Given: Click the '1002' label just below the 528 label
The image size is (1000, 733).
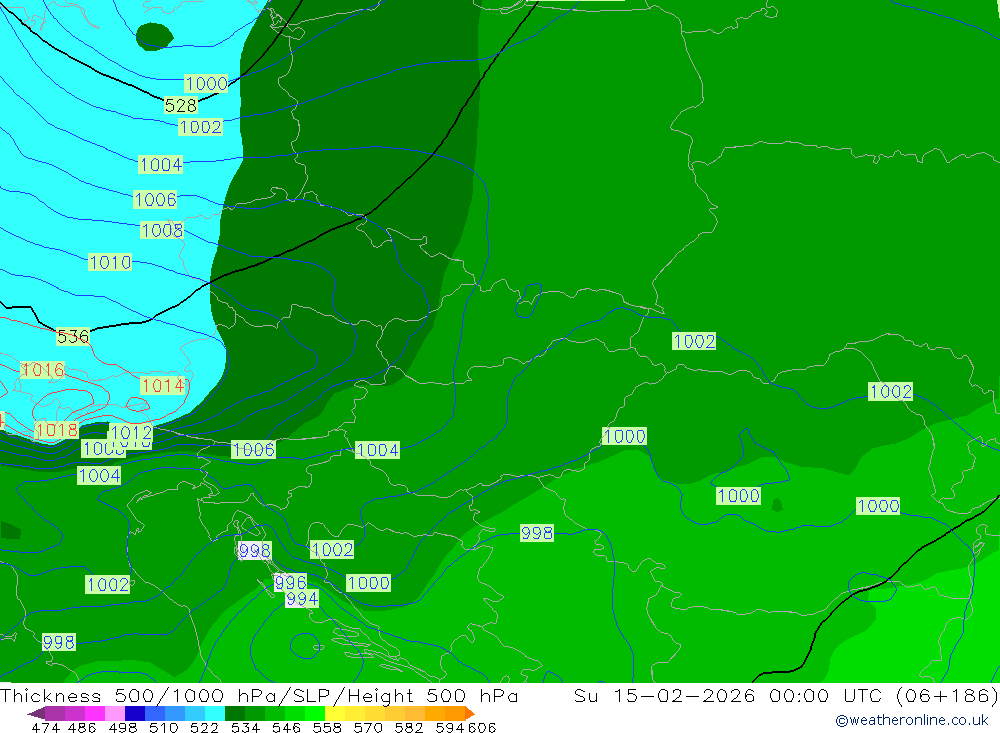Looking at the screenshot, I should [200, 127].
